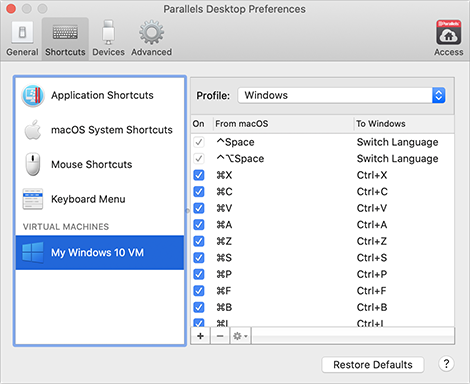Viewport: 470px width, 384px height.
Task: Click the Windows logo of My Windows 10 VM
Action: click(33, 253)
